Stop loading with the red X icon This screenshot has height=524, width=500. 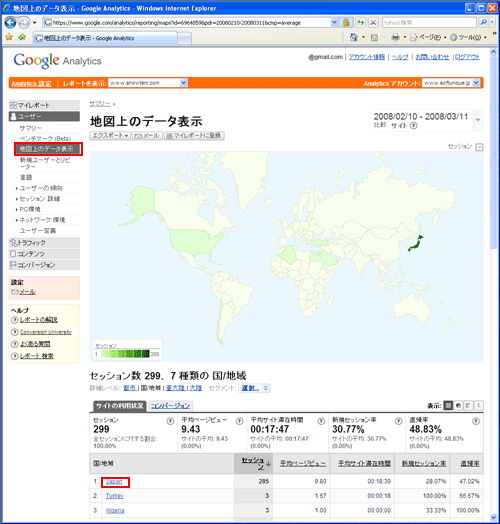coord(373,22)
